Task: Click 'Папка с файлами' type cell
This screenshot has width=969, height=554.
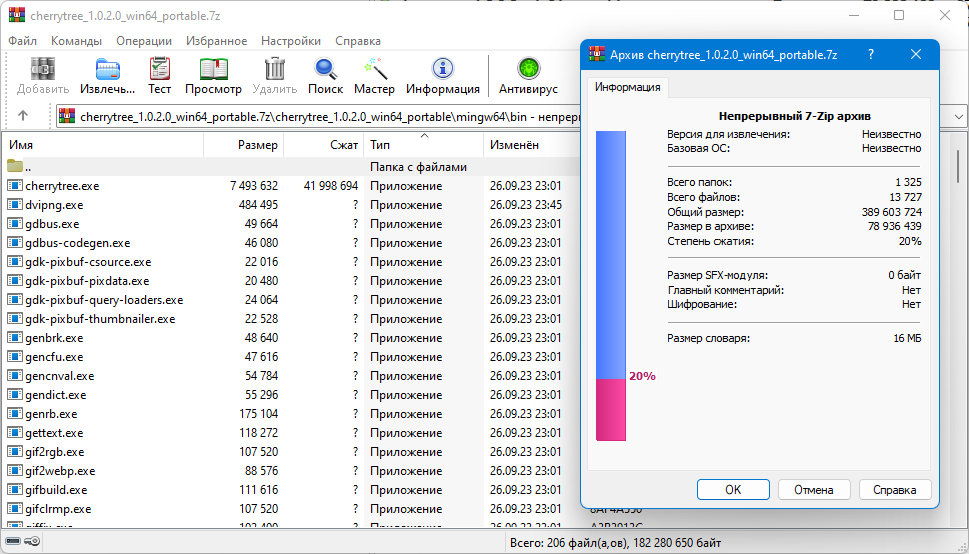Action: [x=418, y=167]
